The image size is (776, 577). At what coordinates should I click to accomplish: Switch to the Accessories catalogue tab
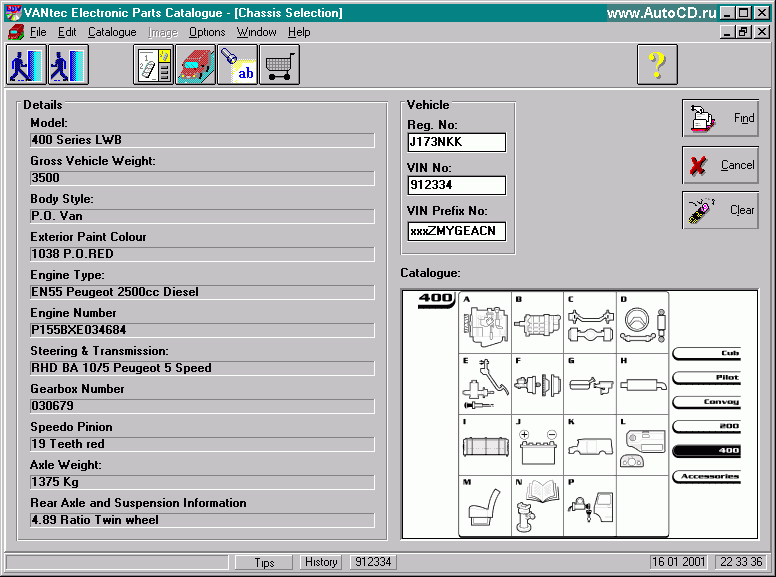click(x=707, y=477)
